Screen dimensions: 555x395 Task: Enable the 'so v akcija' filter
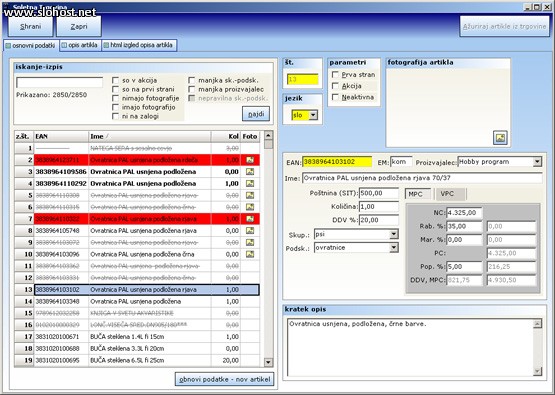[115, 80]
